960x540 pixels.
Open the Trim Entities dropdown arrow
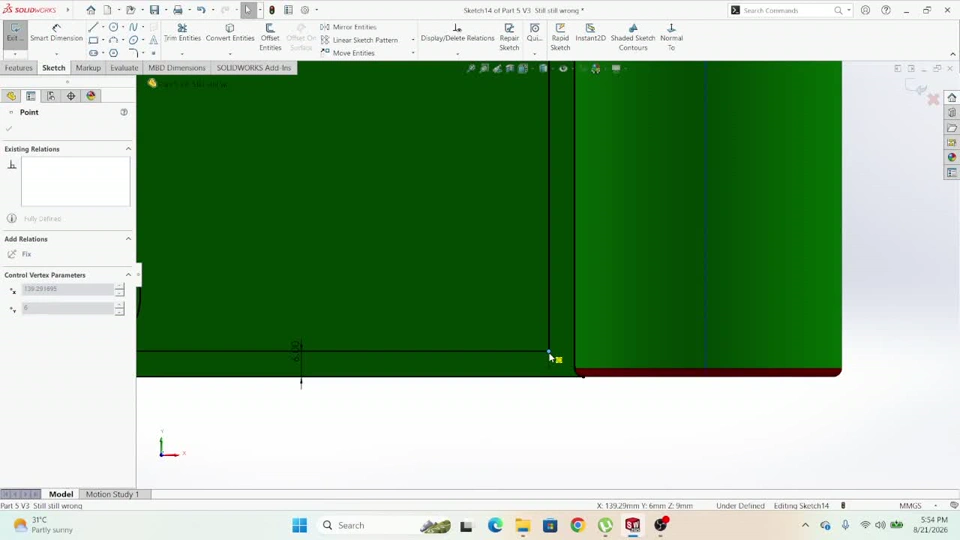[182, 54]
